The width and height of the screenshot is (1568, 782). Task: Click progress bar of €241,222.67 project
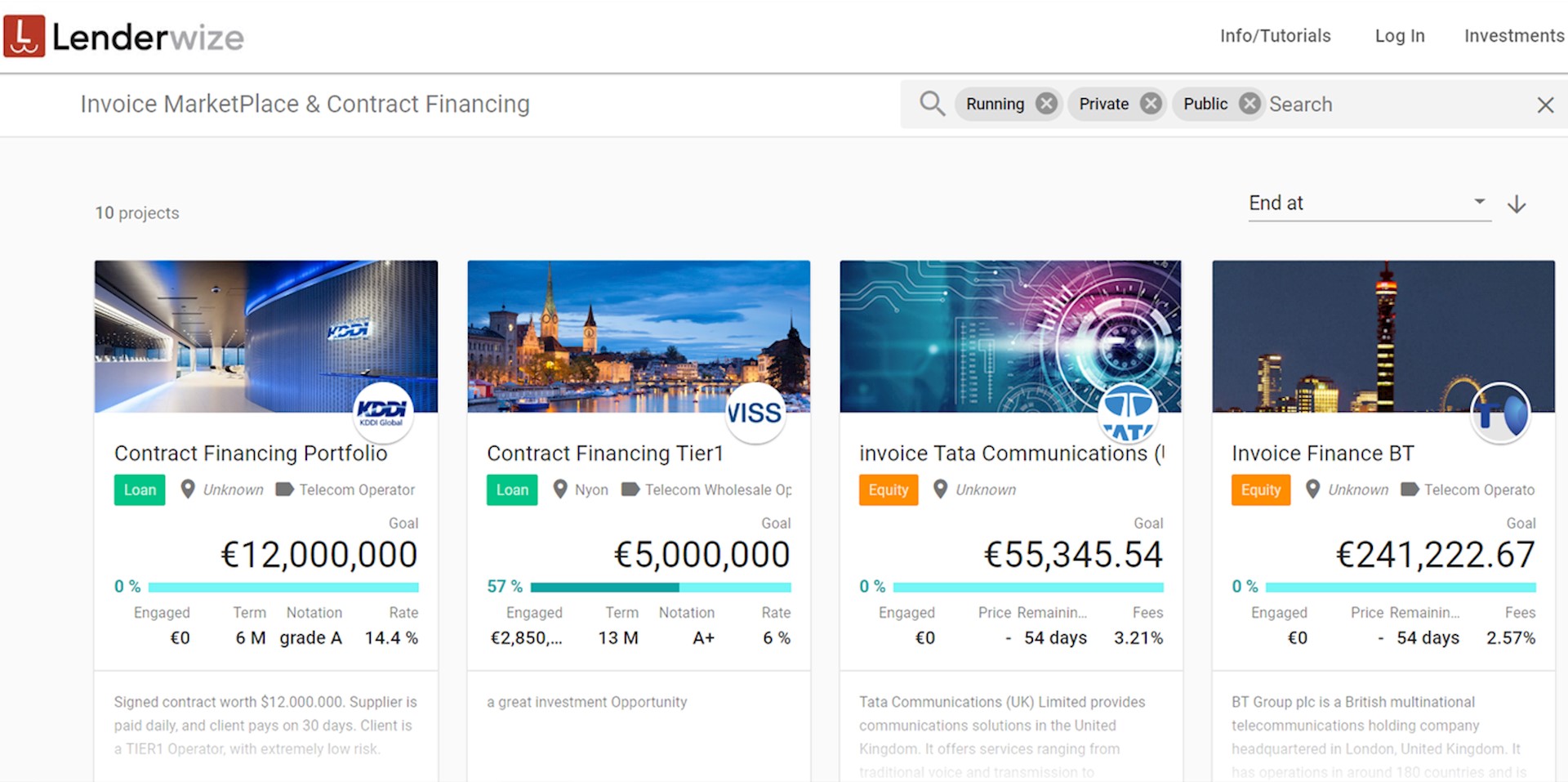(1401, 587)
